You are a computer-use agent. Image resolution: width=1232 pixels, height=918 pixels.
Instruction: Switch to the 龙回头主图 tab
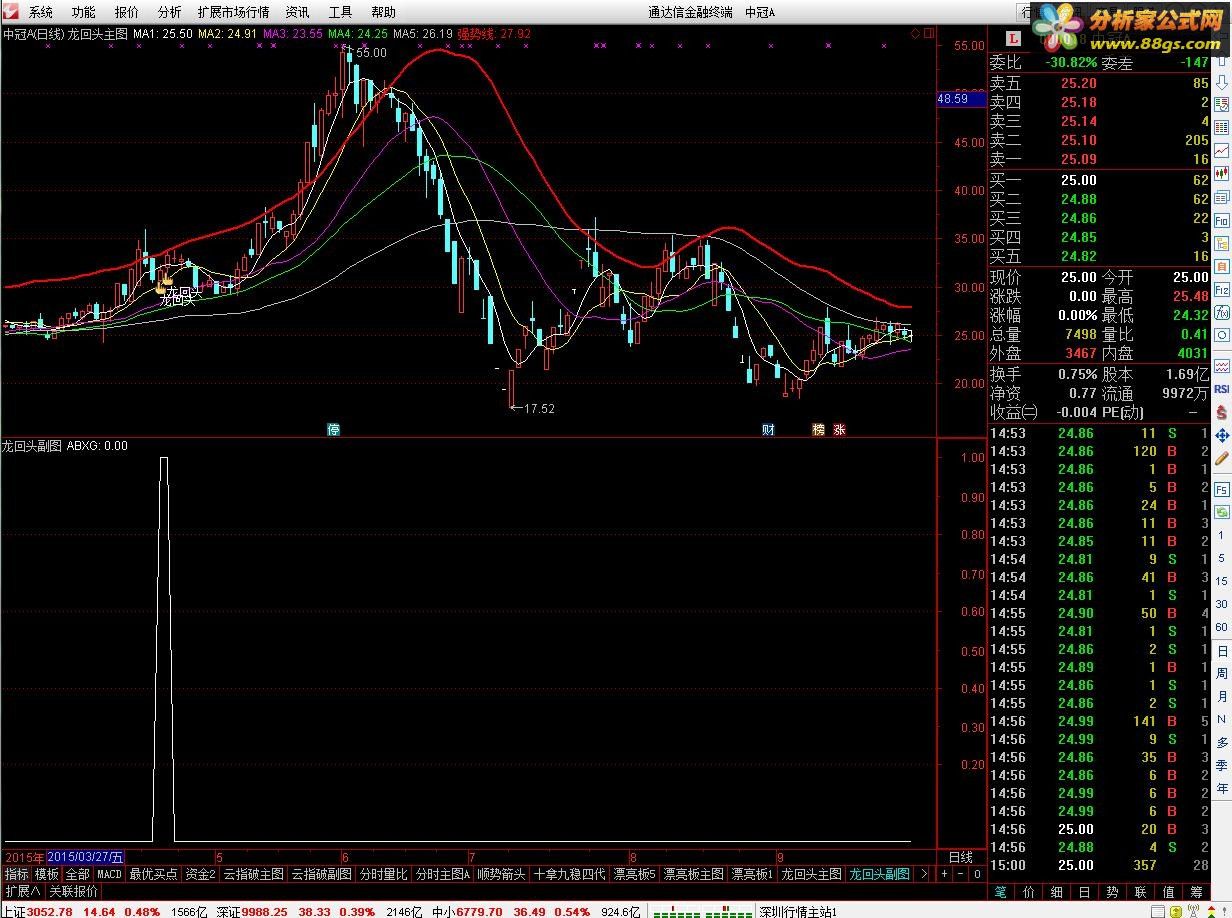[811, 874]
